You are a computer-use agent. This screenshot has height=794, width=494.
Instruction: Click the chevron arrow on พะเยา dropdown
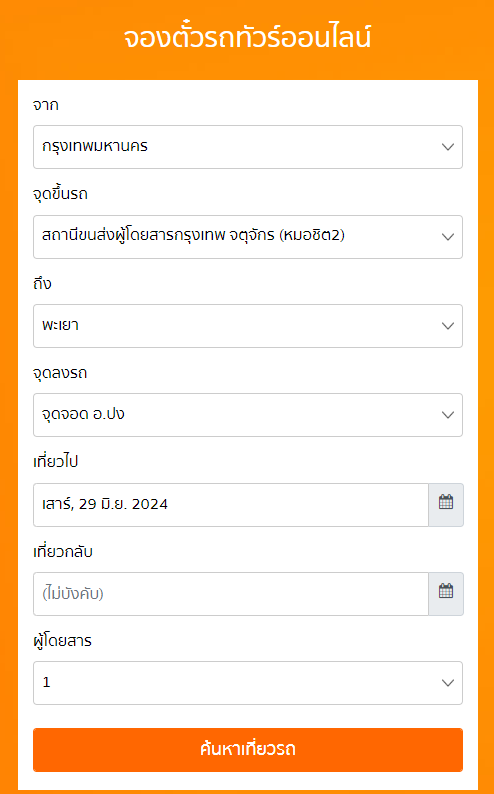pyautogui.click(x=447, y=326)
